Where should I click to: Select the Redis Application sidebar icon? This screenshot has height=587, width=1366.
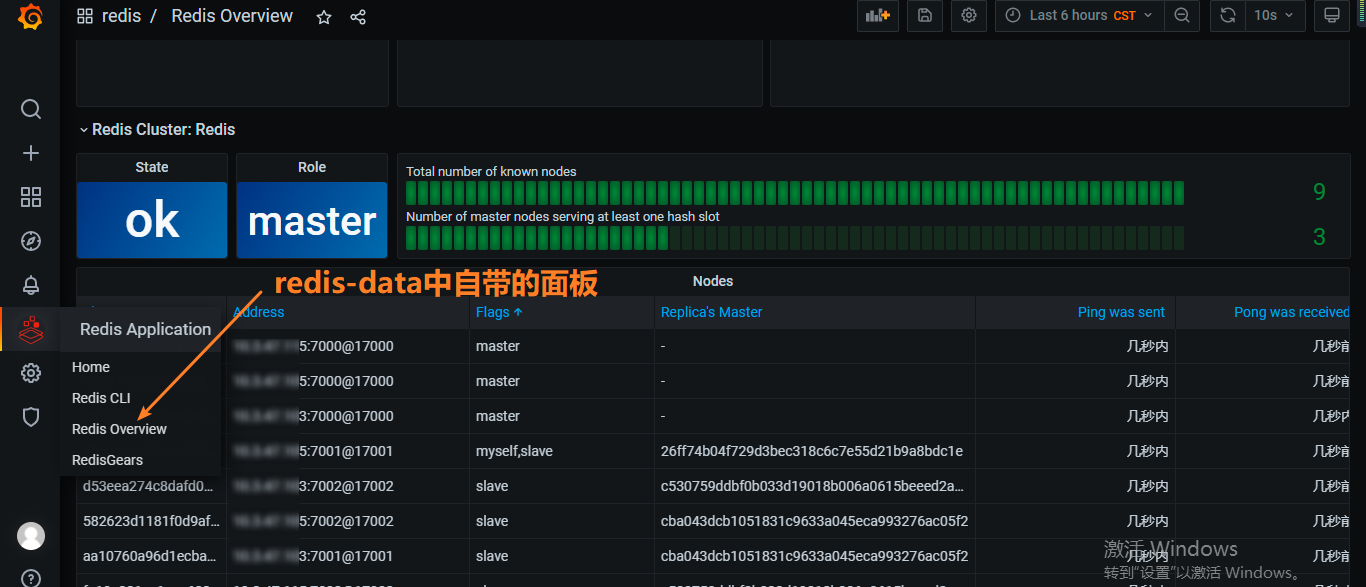point(30,329)
